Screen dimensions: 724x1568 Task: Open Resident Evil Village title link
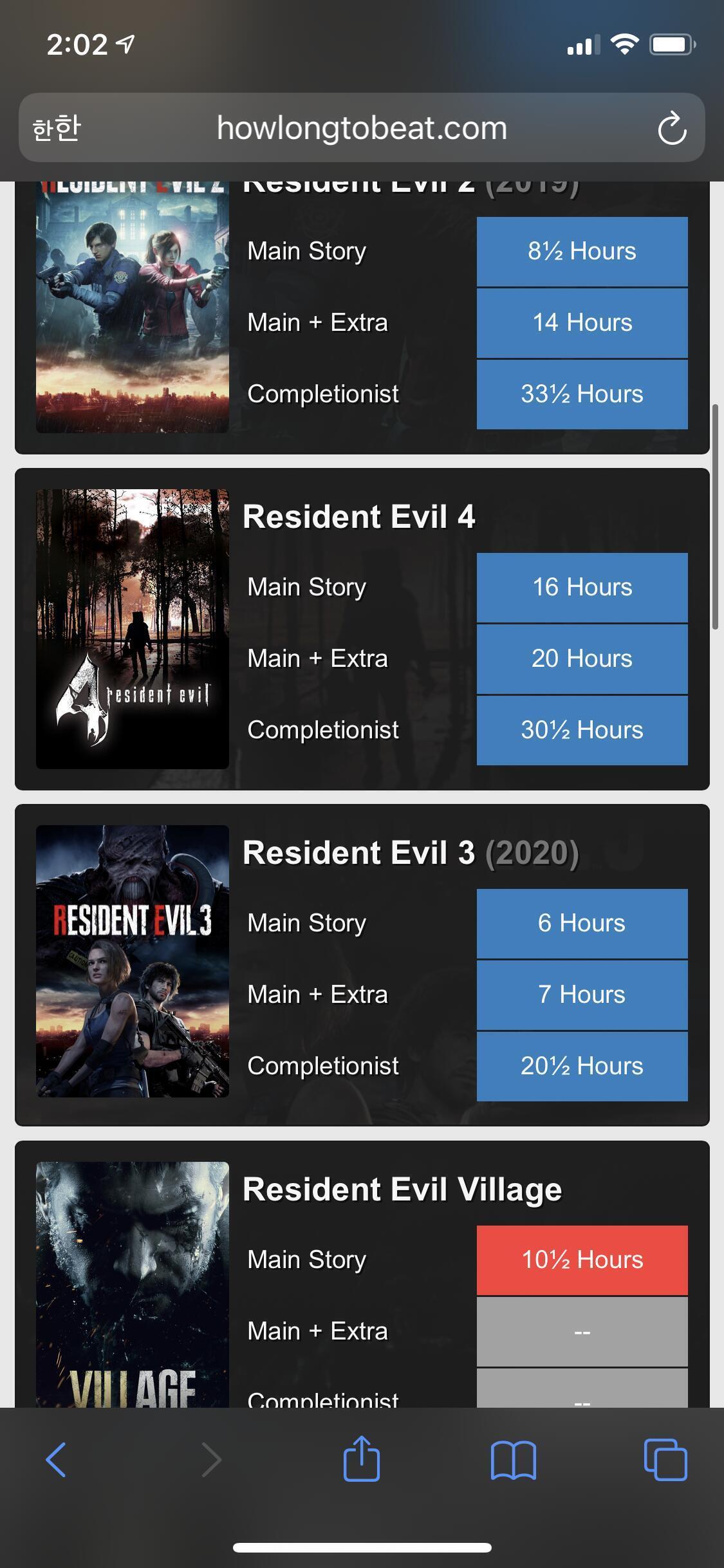[x=402, y=1189]
